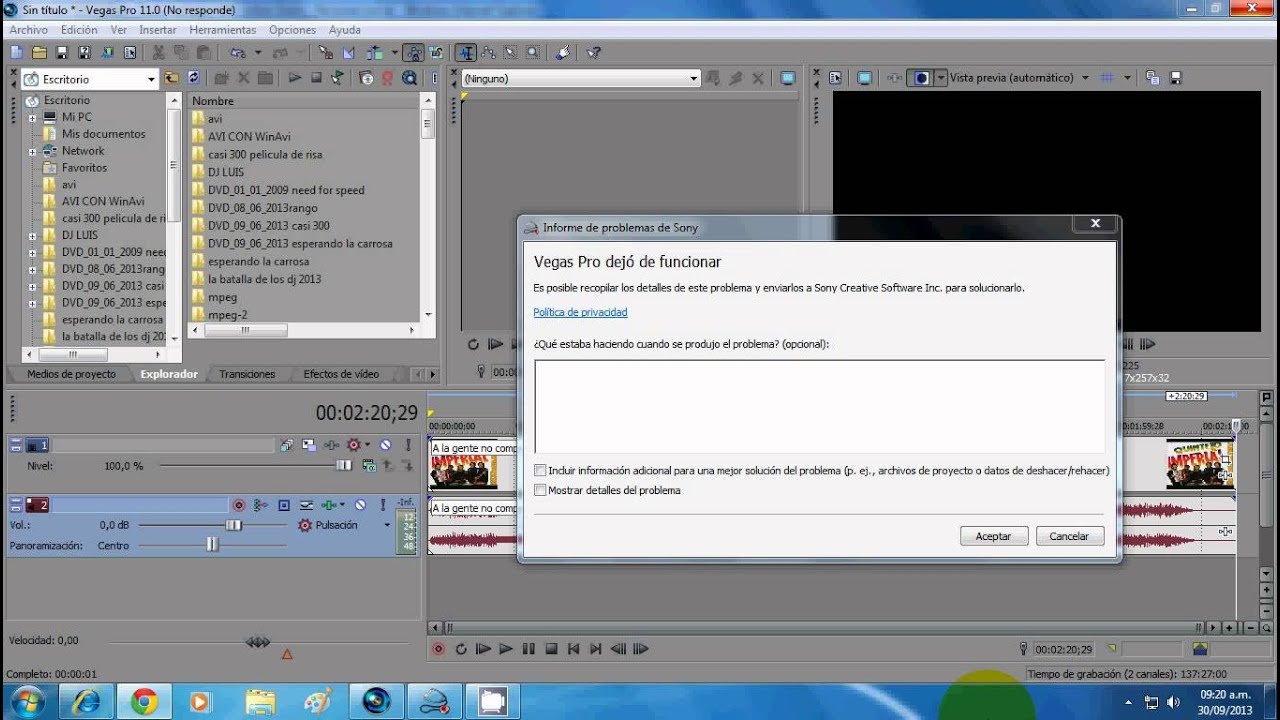Select the Zoom edit magnifier tool

pos(533,52)
